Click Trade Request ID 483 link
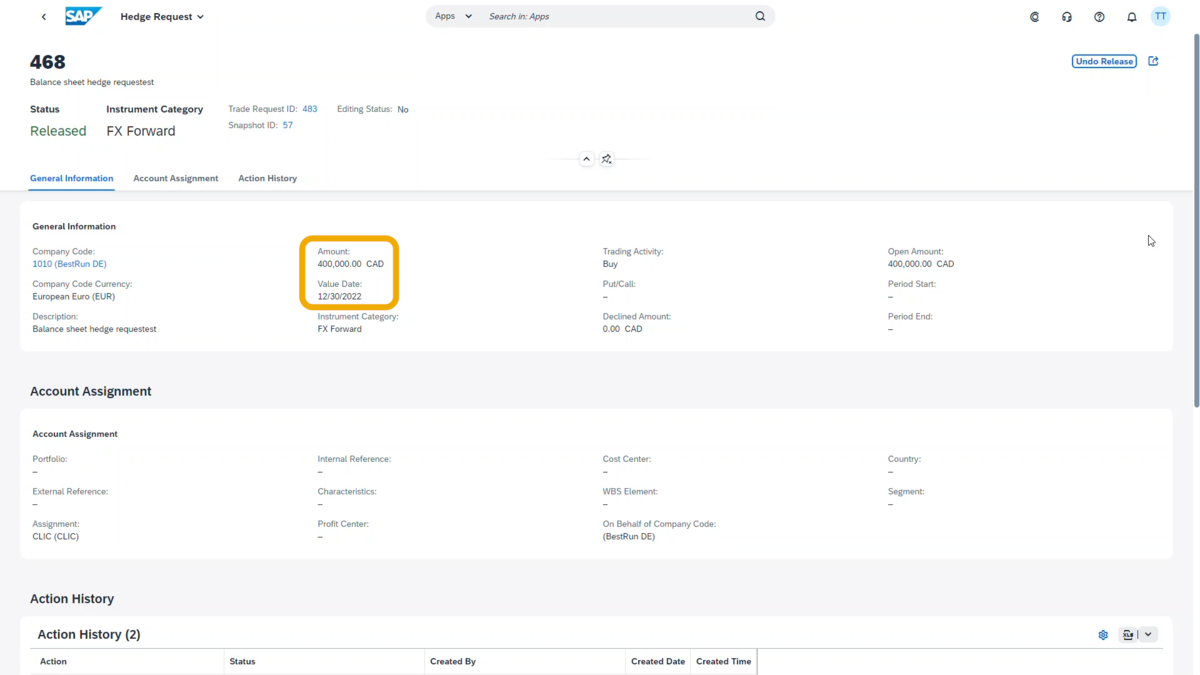The height and width of the screenshot is (675, 1200). pos(310,108)
